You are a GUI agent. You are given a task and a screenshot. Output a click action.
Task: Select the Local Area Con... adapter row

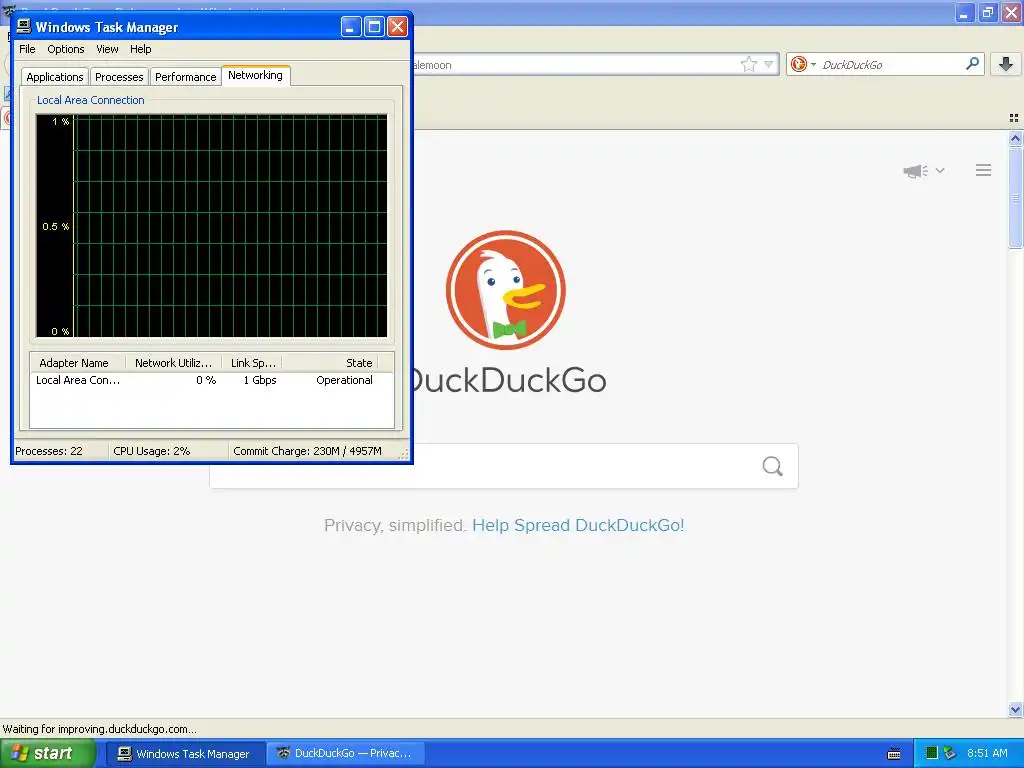coord(212,380)
